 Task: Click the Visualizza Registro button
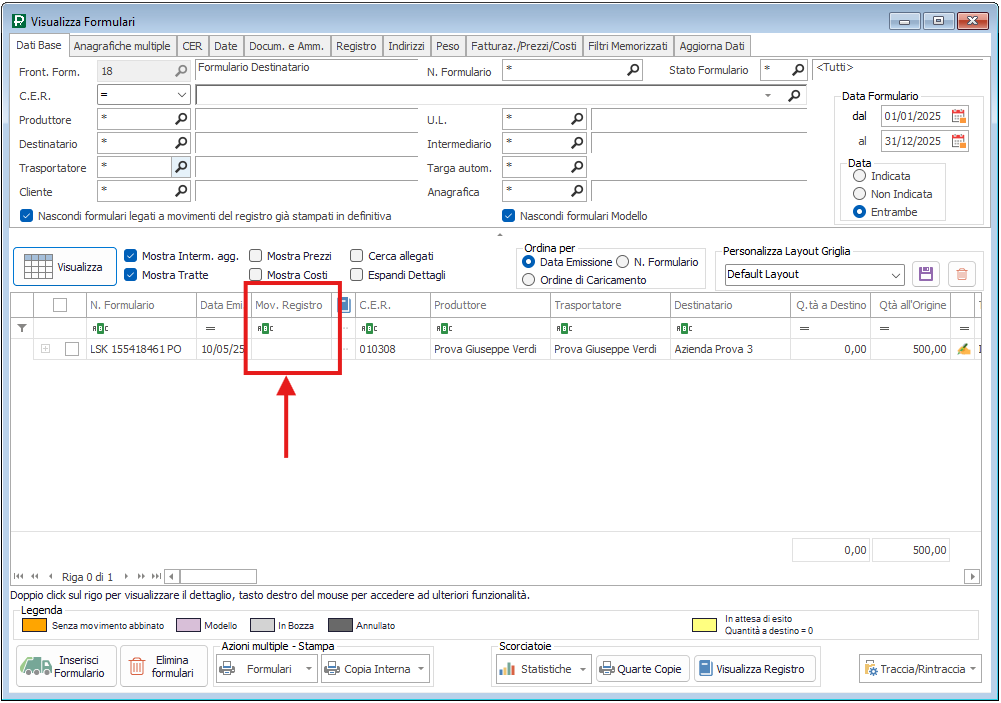[x=756, y=669]
